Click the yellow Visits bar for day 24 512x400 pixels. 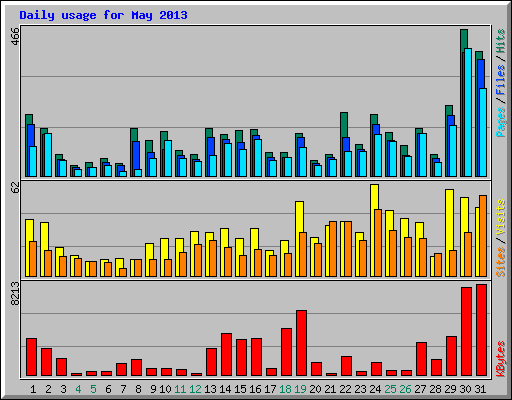point(374,197)
